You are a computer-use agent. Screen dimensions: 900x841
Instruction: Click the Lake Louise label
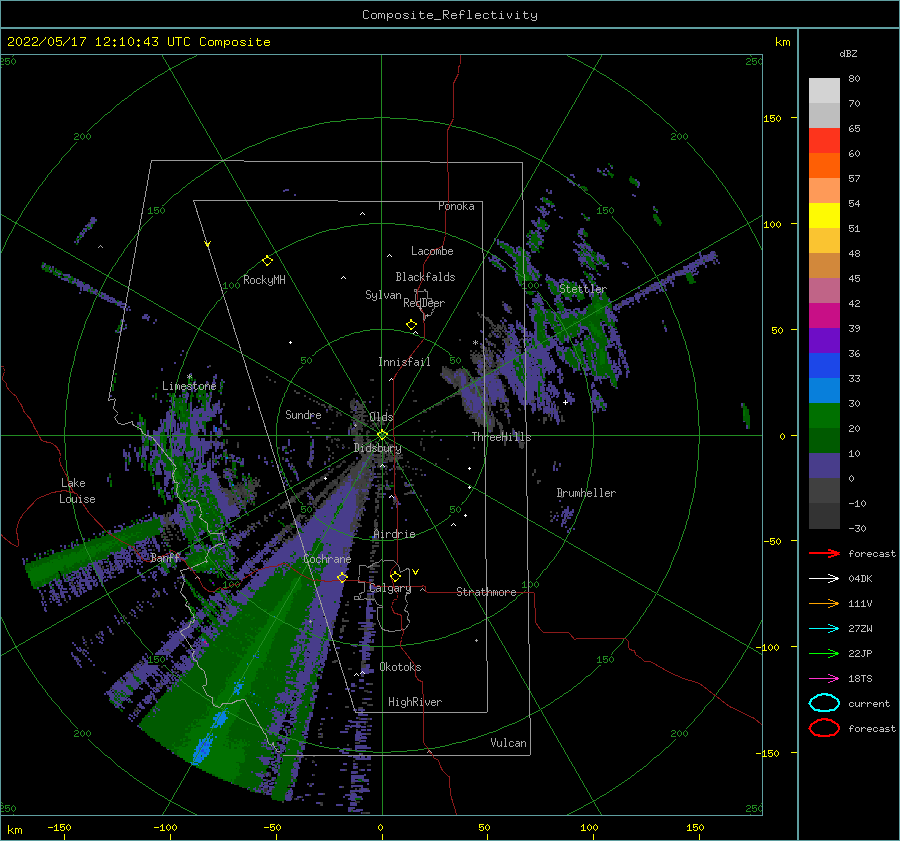[77, 491]
